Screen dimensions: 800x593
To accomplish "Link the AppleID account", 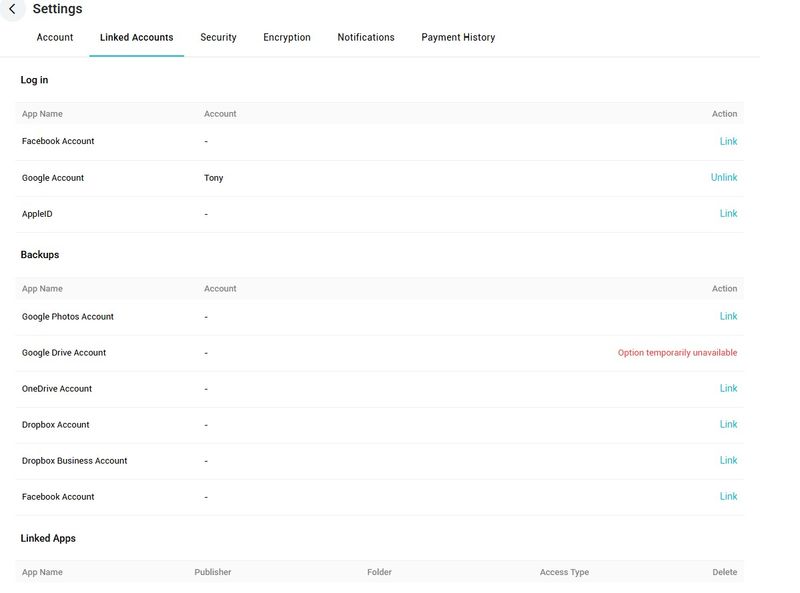I will [728, 214].
